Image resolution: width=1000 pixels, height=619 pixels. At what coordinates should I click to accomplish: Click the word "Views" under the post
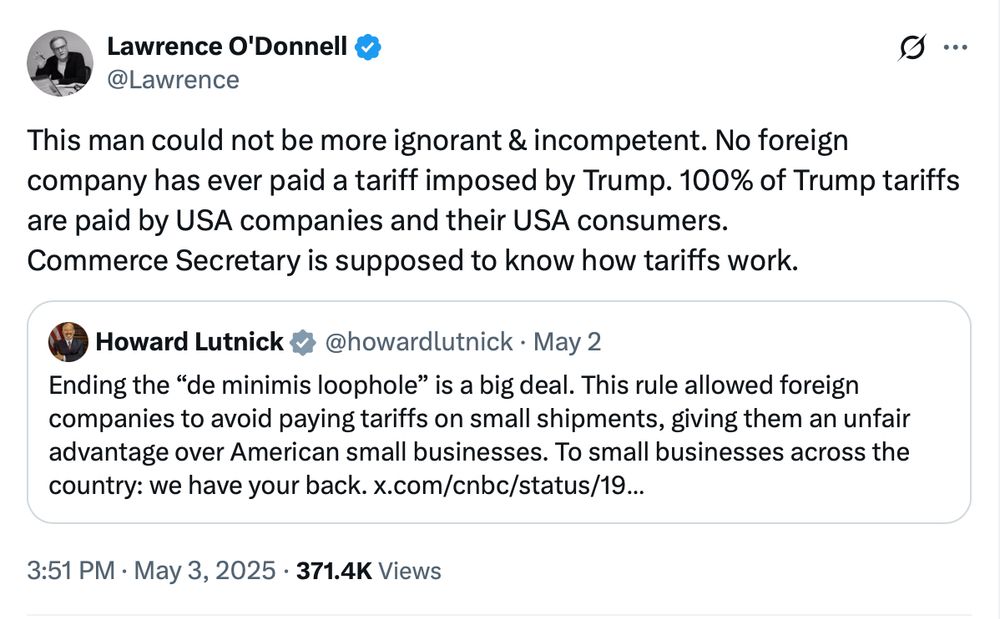click(x=410, y=571)
